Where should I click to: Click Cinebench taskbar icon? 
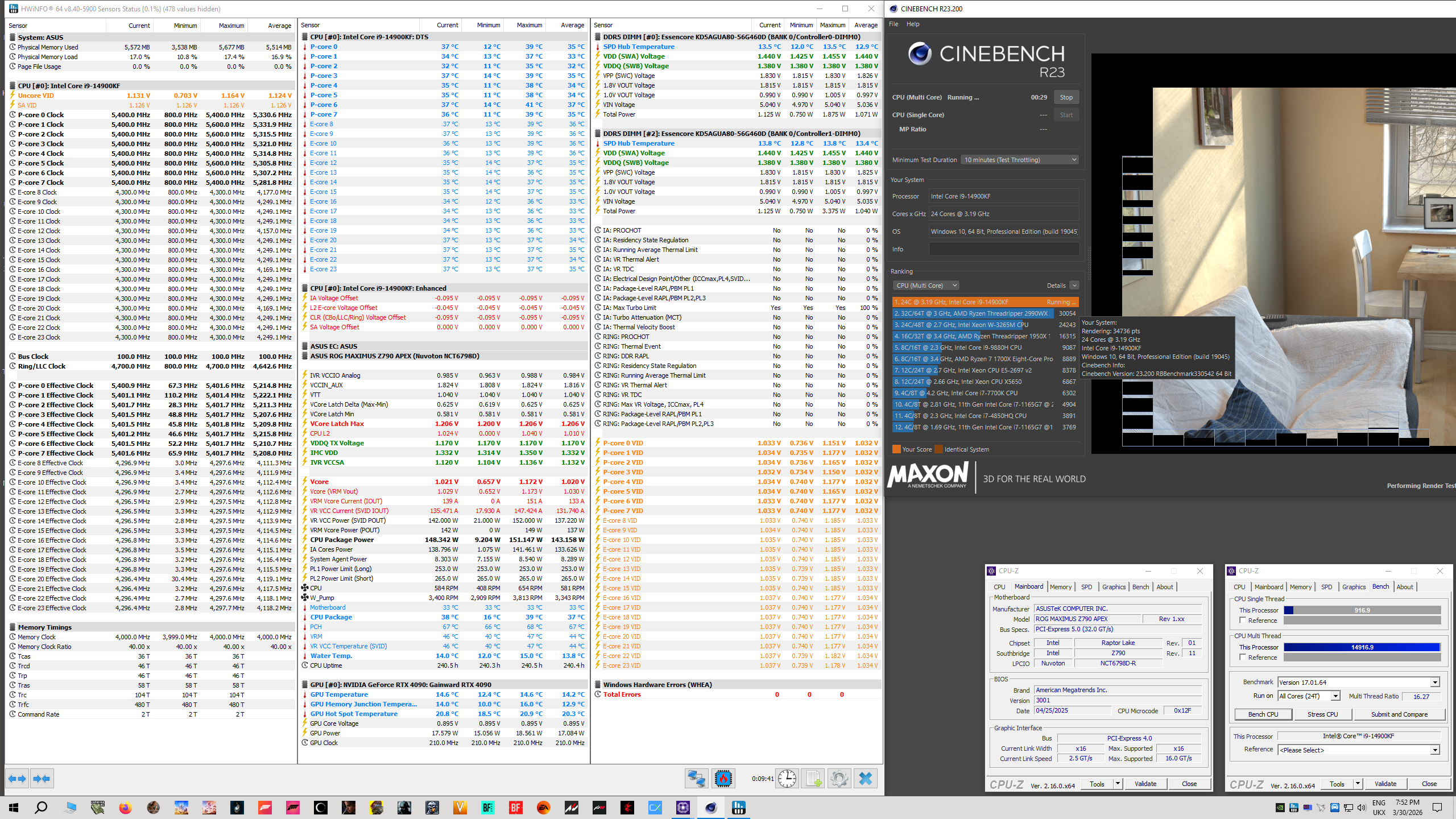coord(711,808)
